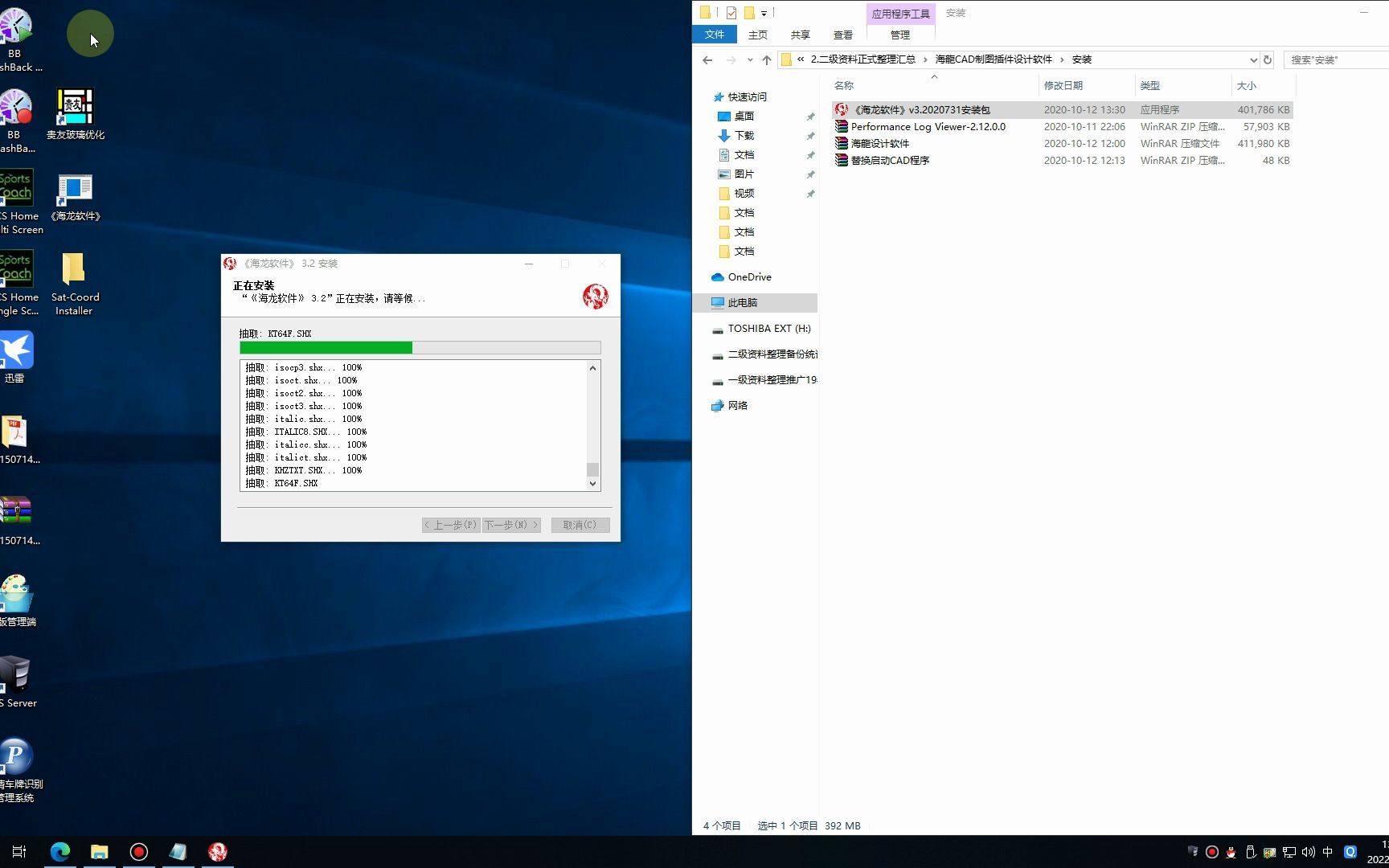Open the 共享 ribbon tab
1389x868 pixels.
(x=801, y=35)
